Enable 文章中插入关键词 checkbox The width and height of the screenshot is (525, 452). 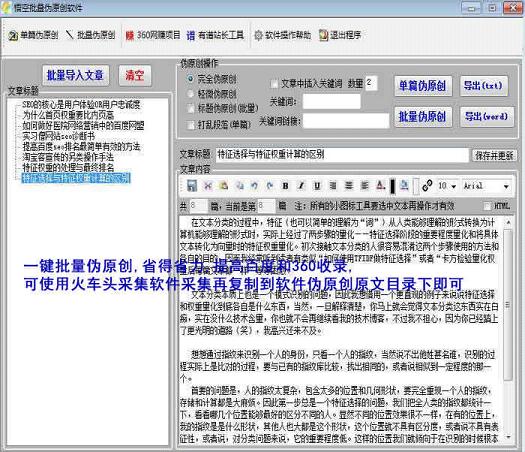click(274, 84)
